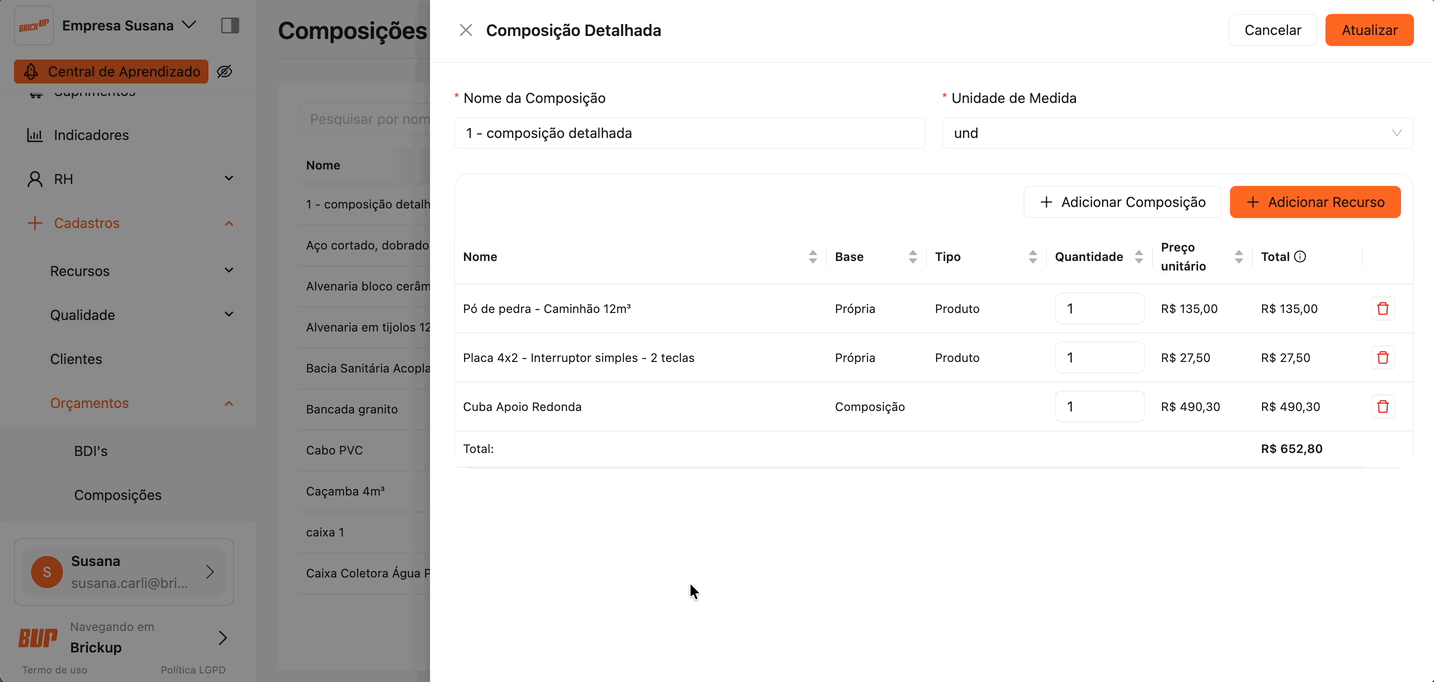The height and width of the screenshot is (682, 1434).
Task: Sort the table by Quantidade column
Action: click(1138, 257)
